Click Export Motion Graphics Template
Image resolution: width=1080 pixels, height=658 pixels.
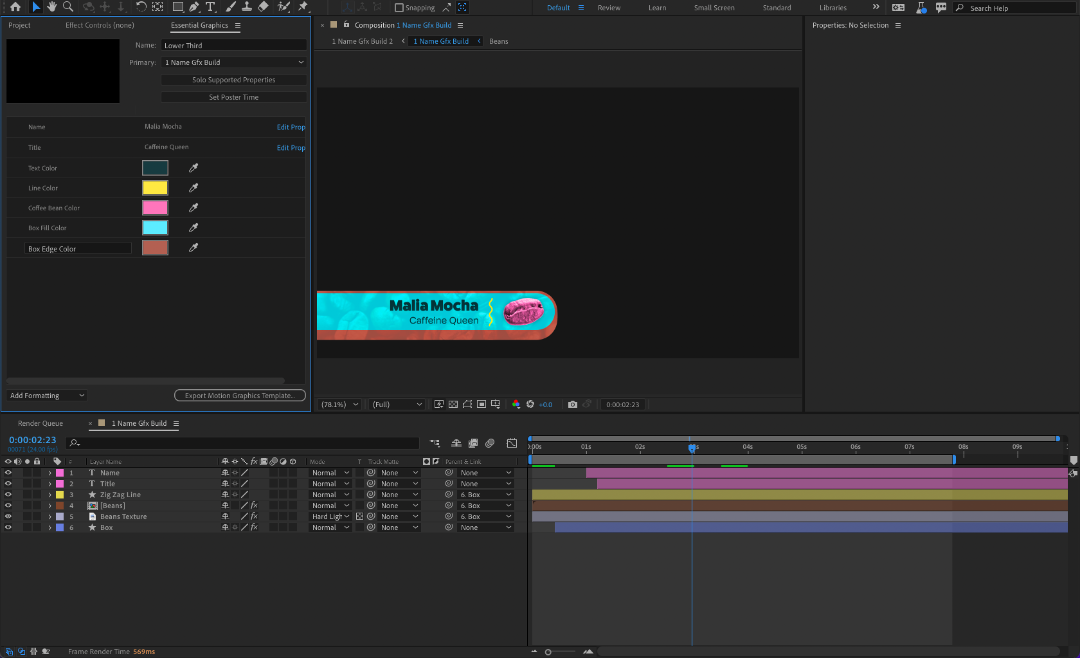point(239,394)
